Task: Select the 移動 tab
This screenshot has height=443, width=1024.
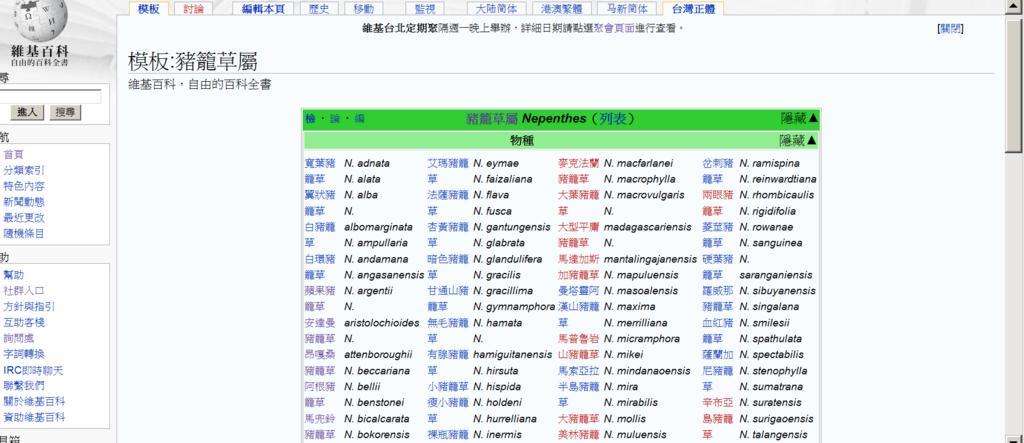Action: [364, 9]
